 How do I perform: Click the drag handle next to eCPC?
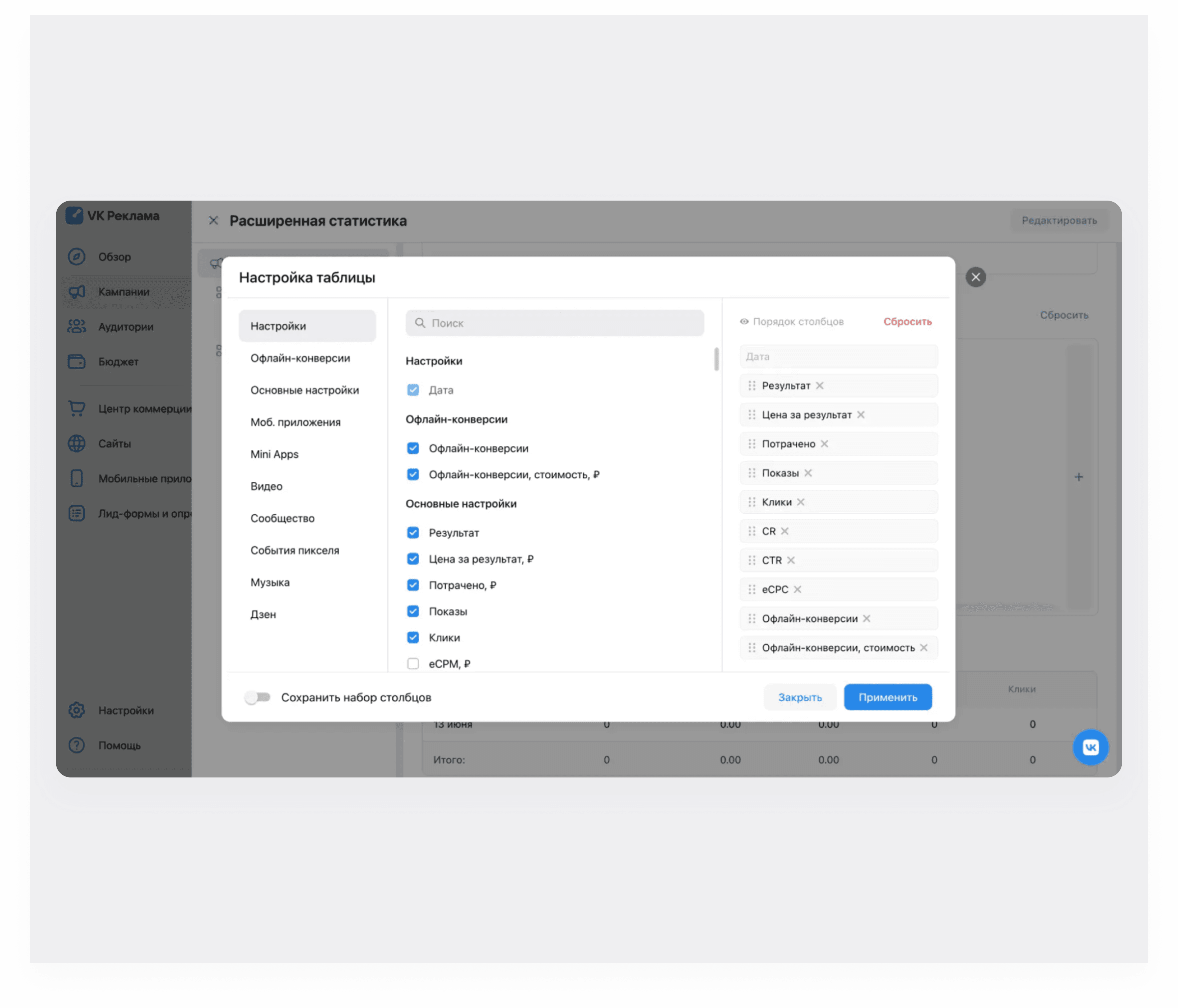click(752, 589)
